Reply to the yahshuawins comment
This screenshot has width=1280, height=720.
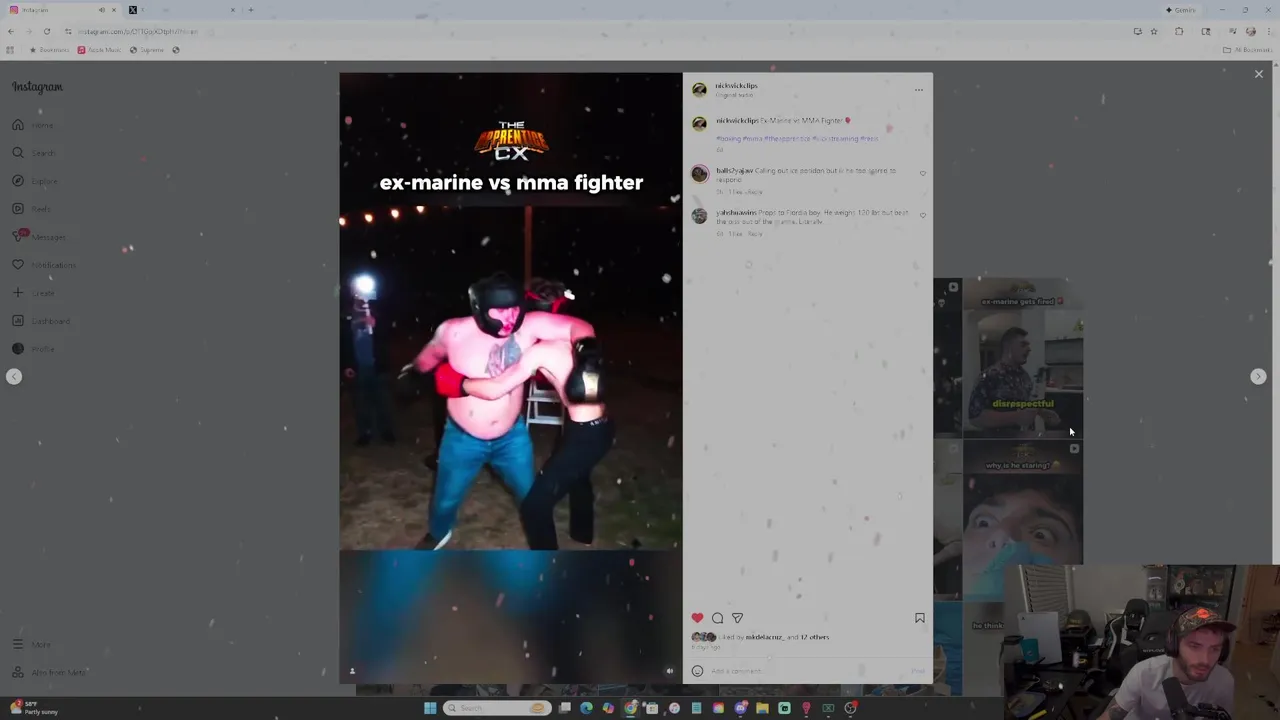pyautogui.click(x=755, y=234)
